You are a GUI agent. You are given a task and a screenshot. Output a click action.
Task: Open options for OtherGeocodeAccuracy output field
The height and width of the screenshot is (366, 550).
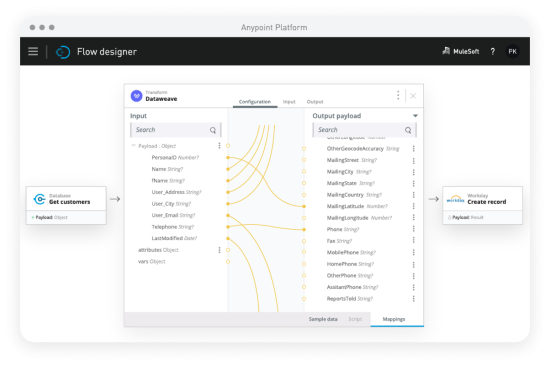(414, 149)
